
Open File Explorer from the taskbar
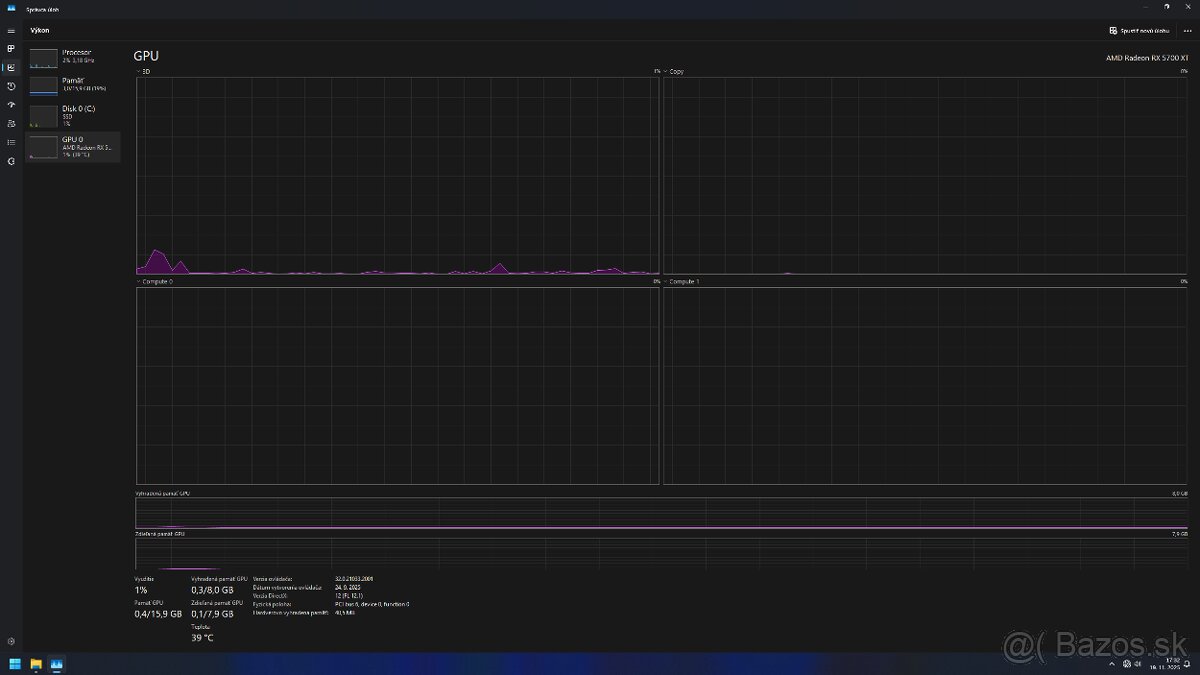pos(36,664)
